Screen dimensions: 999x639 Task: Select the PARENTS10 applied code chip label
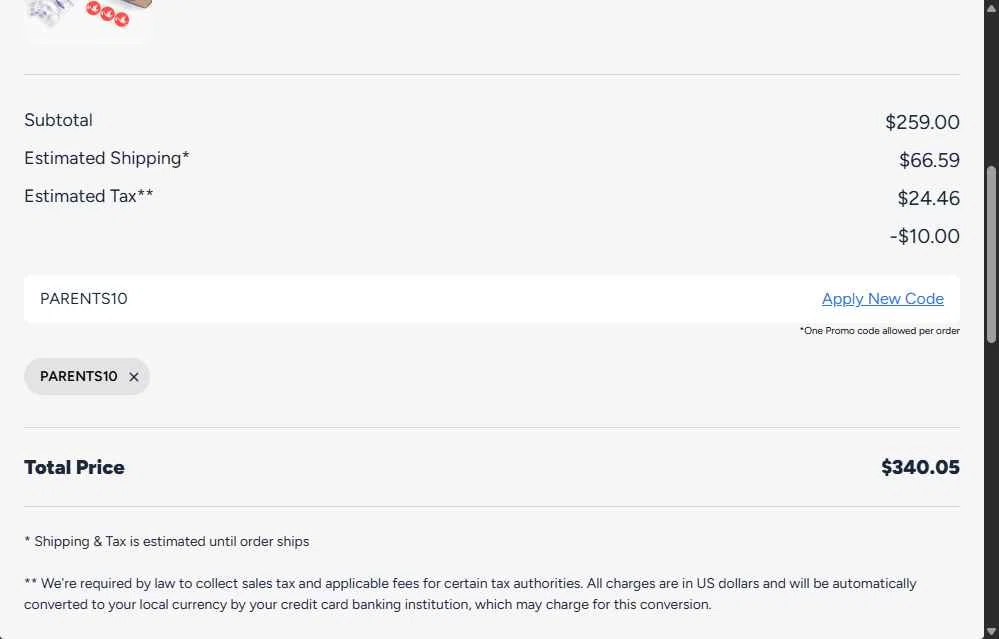coord(78,377)
